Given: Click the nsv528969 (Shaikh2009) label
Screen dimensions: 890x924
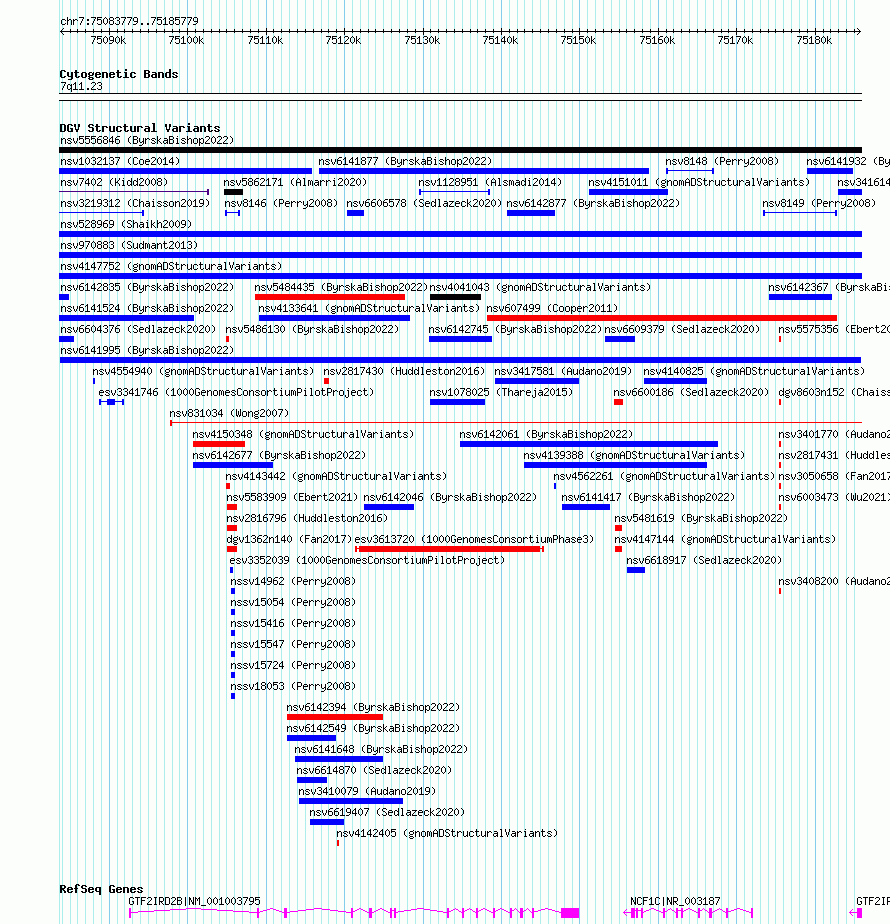Looking at the screenshot, I should [126, 225].
